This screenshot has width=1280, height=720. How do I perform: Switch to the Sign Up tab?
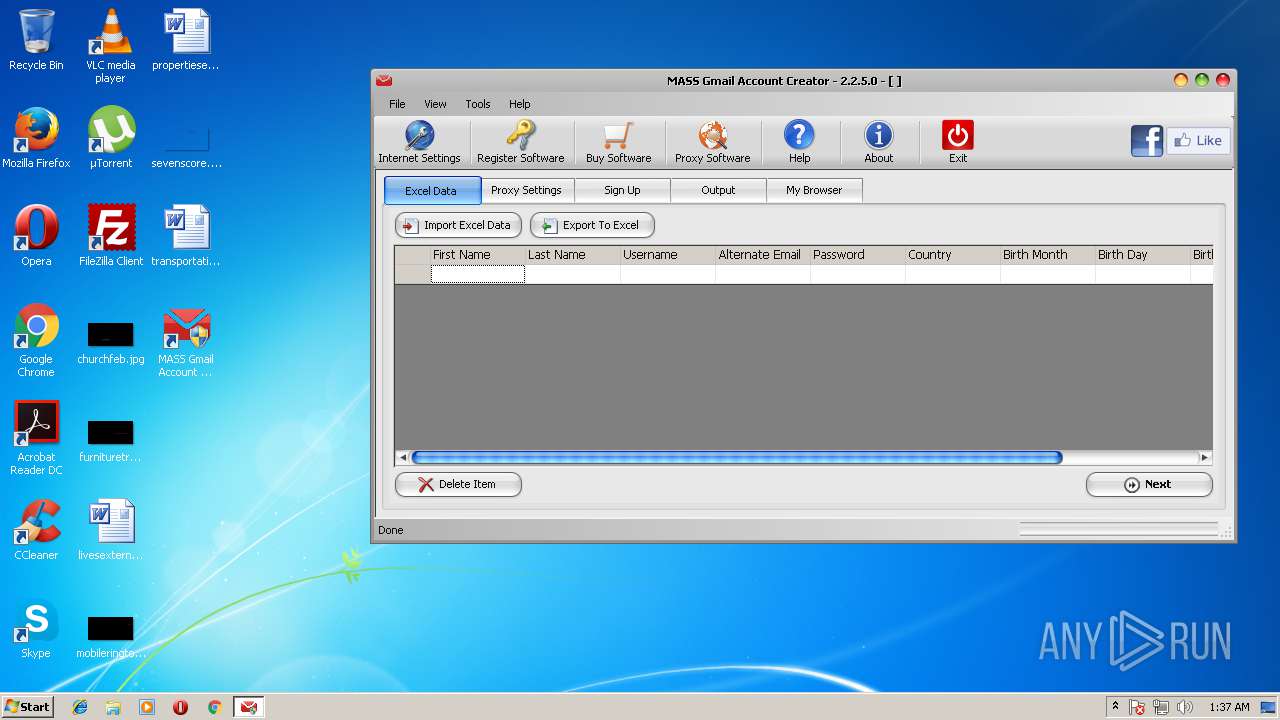click(x=622, y=190)
